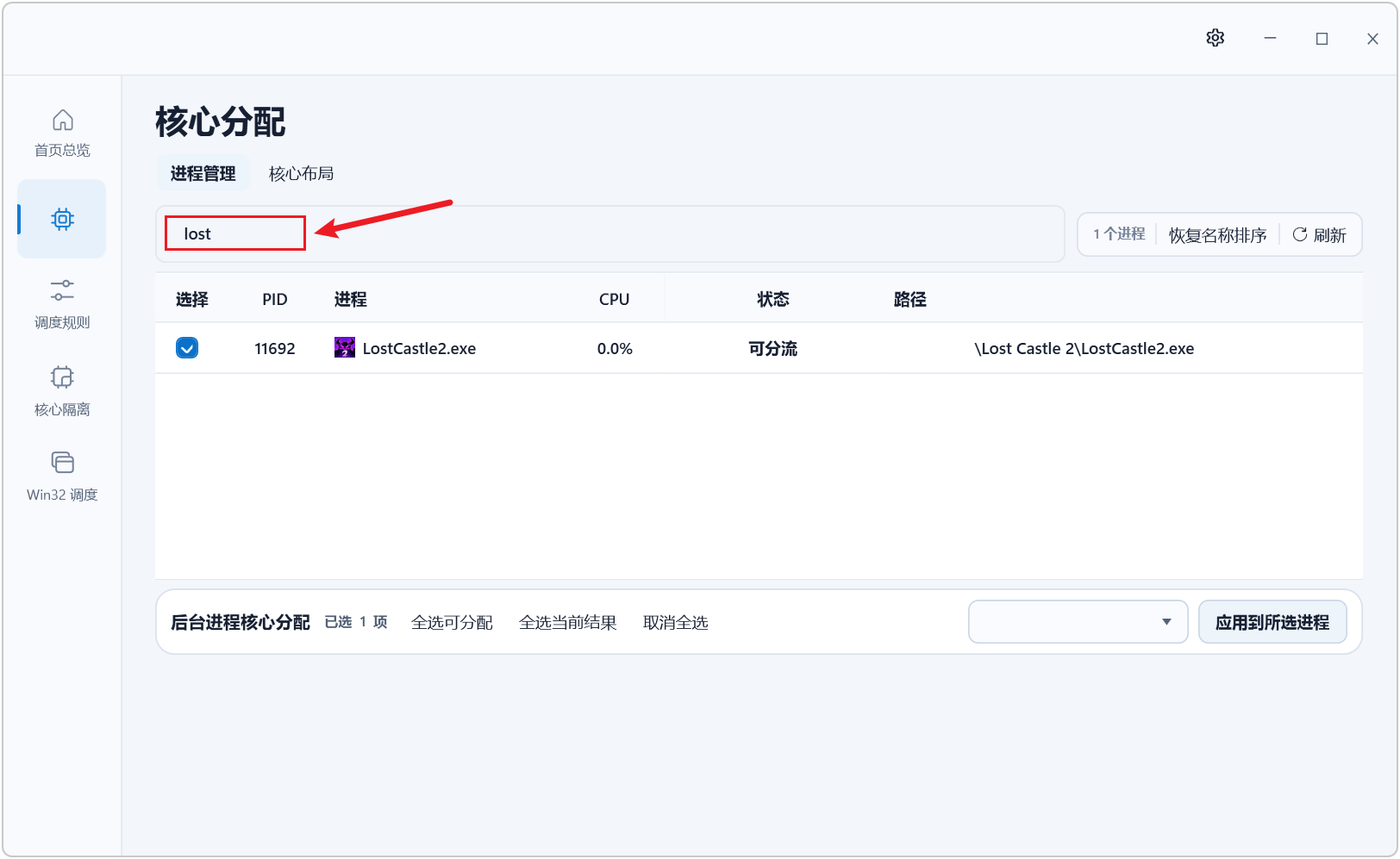Switch to 进程管理 tab
The height and width of the screenshot is (859, 1400).
tap(203, 173)
